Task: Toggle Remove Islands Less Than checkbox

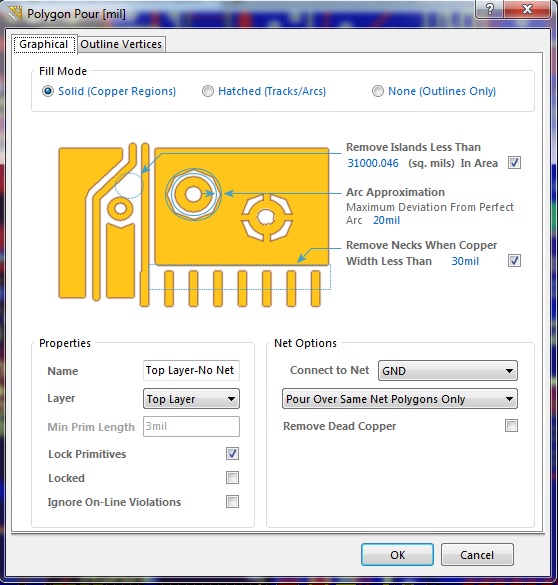Action: (514, 163)
